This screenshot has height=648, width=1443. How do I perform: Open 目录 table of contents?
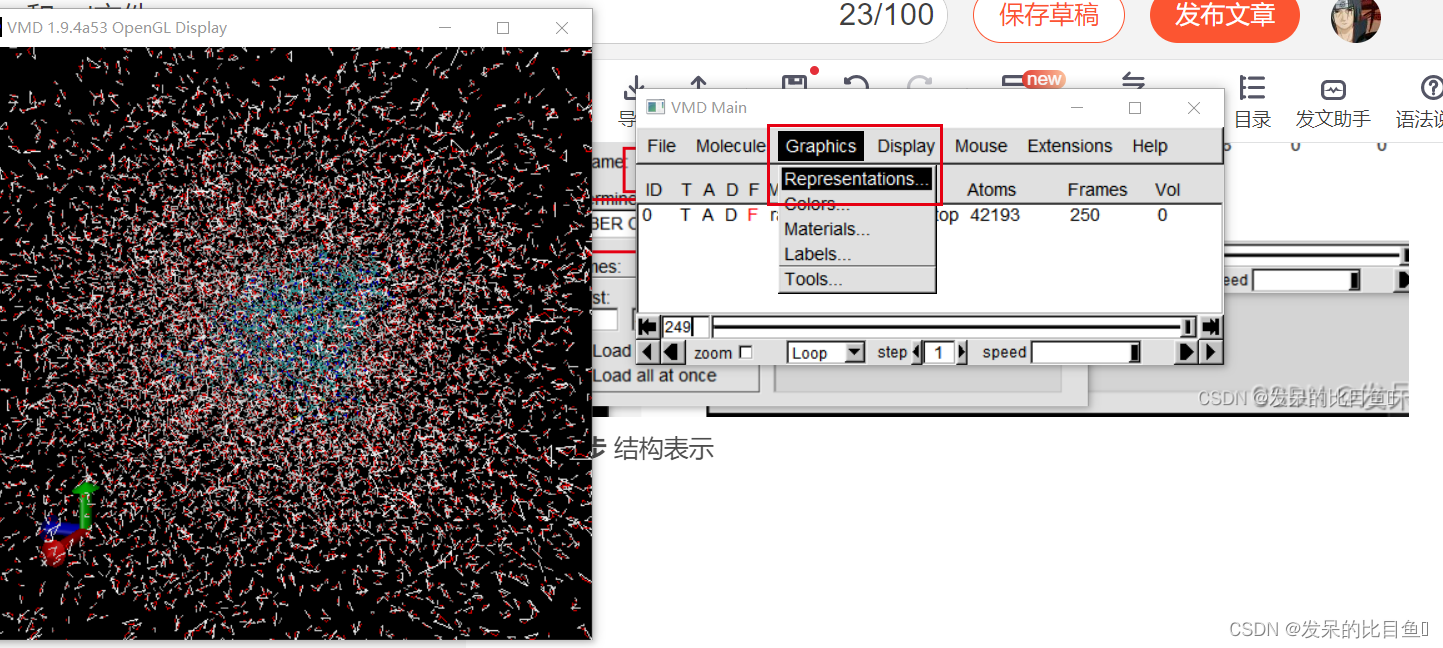(1252, 102)
